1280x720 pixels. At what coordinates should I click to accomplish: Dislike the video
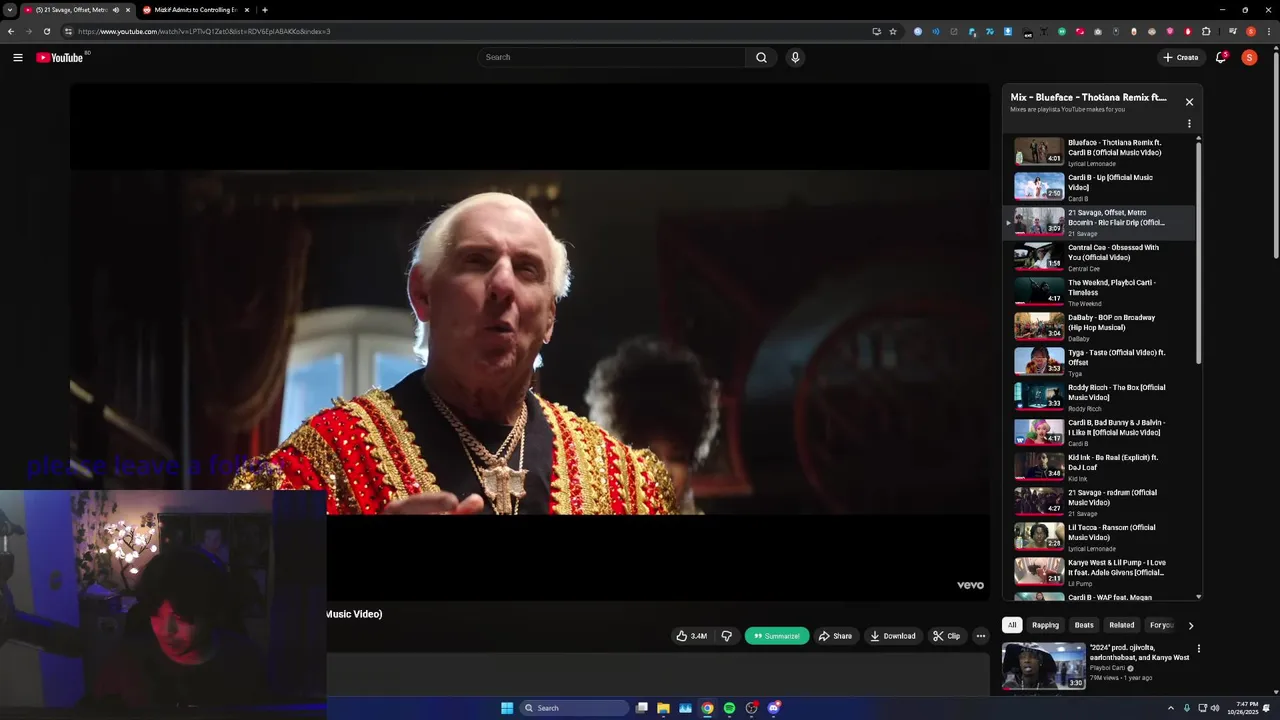[x=726, y=636]
